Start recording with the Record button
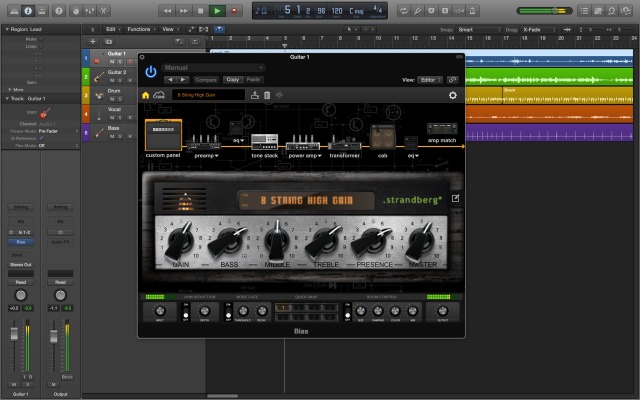The height and width of the screenshot is (400, 640). [x=234, y=11]
